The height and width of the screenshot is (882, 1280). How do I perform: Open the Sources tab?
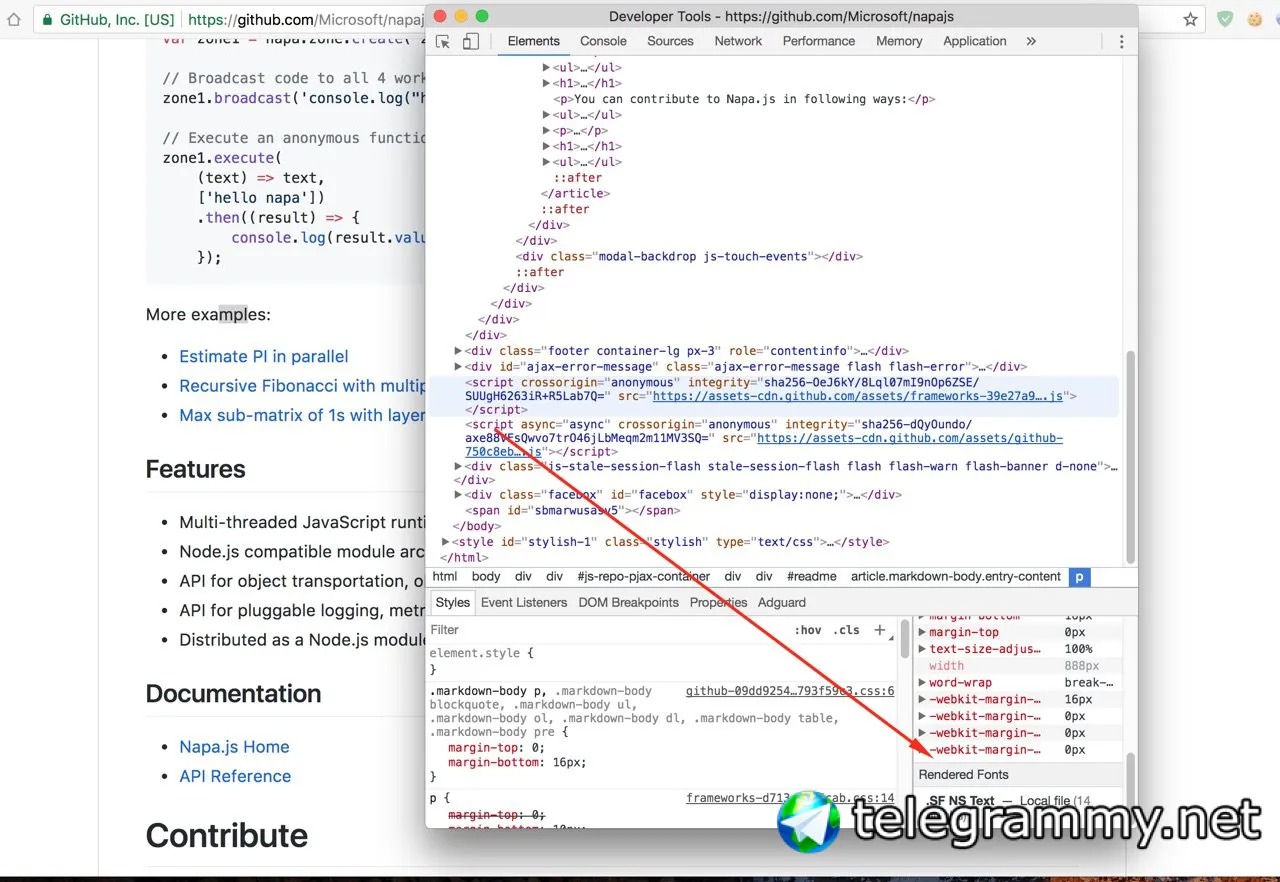click(670, 41)
